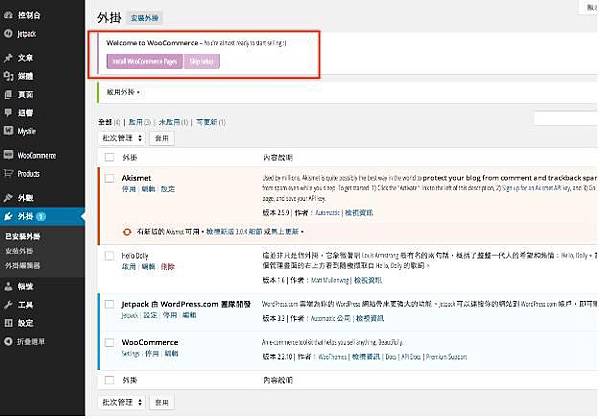Open the 工具 wrench icon in sidebar
The width and height of the screenshot is (600, 419).
click(8, 305)
